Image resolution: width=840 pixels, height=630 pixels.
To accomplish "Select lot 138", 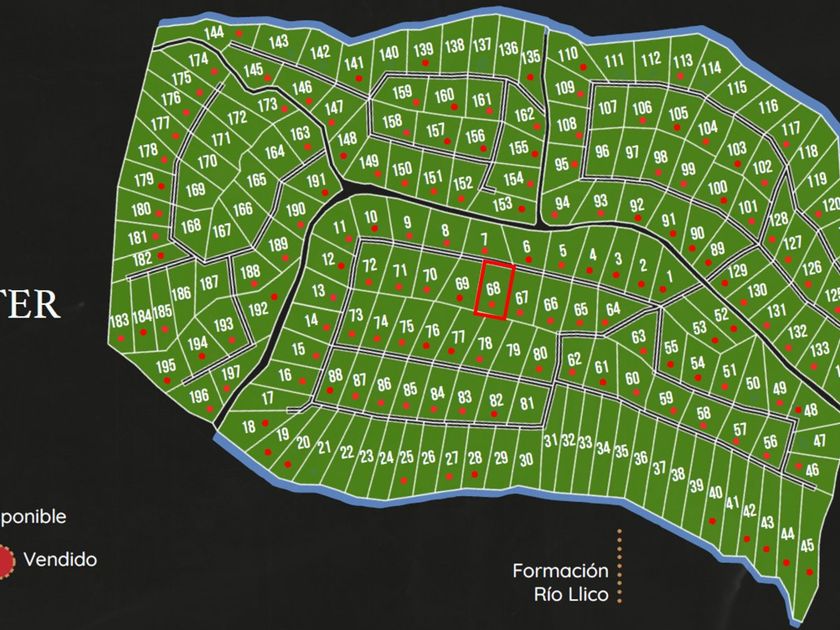I will [455, 46].
